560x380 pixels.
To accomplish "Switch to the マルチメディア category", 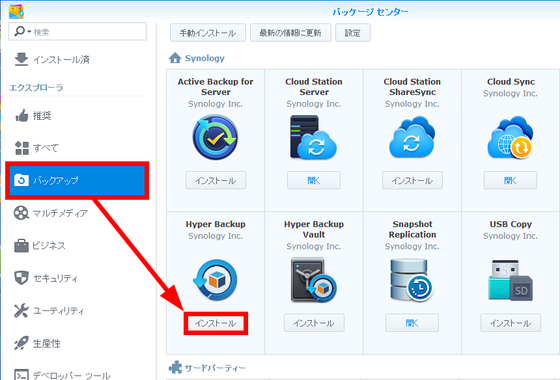I will (77, 213).
